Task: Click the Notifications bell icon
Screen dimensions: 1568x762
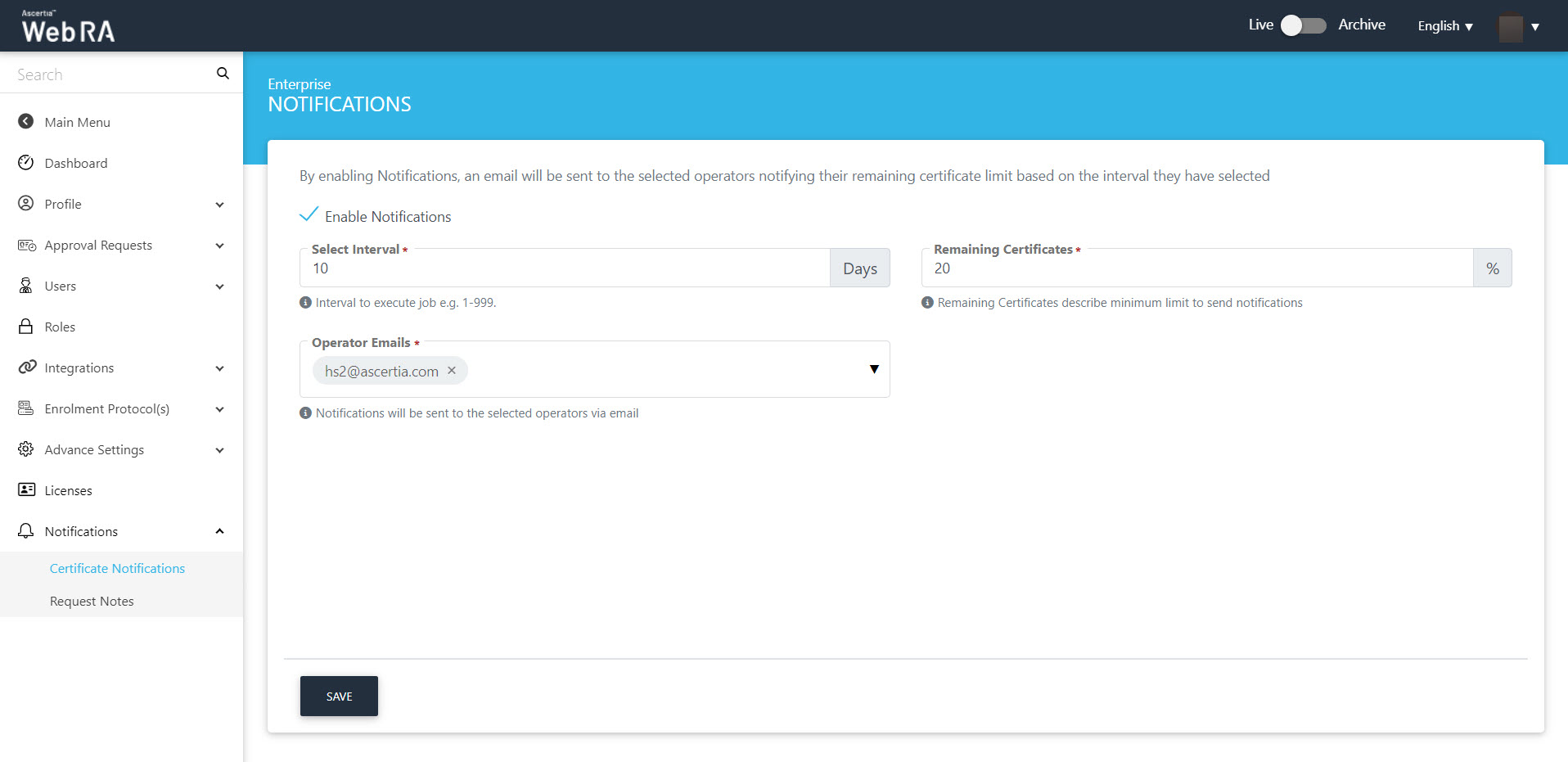Action: click(26, 531)
